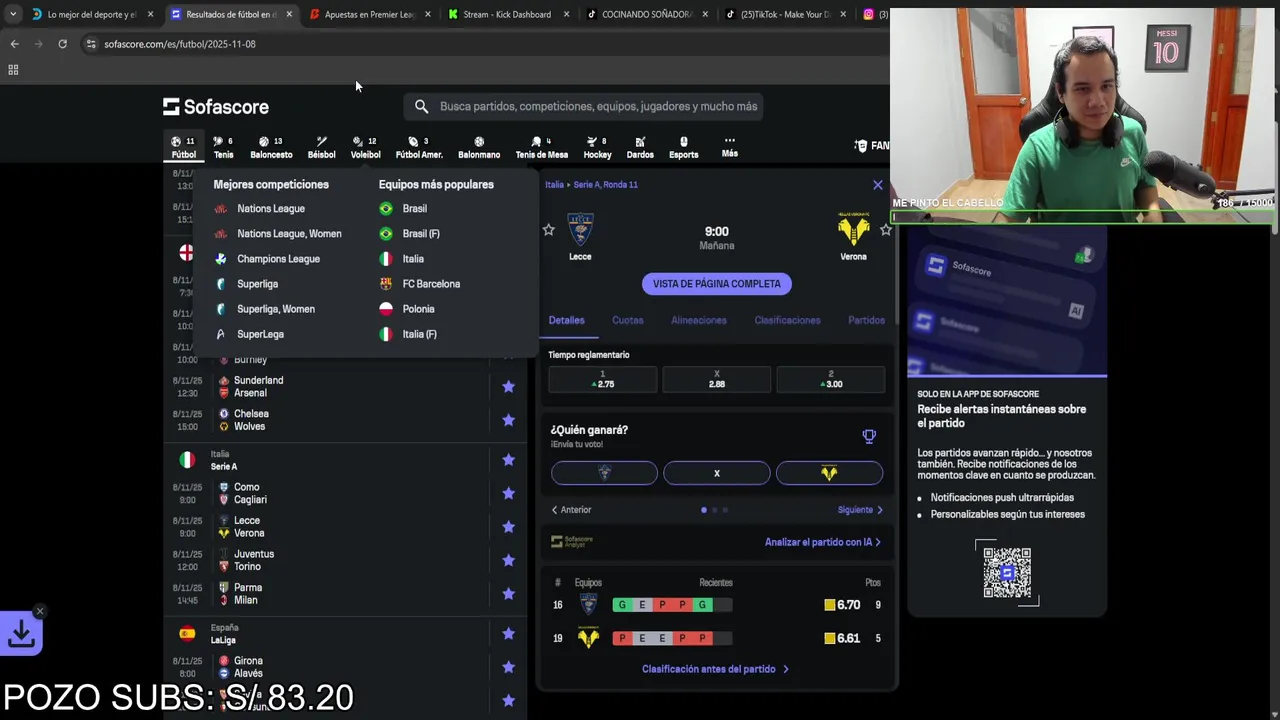Toggle favorite star for Parma vs Milan

coord(508,594)
